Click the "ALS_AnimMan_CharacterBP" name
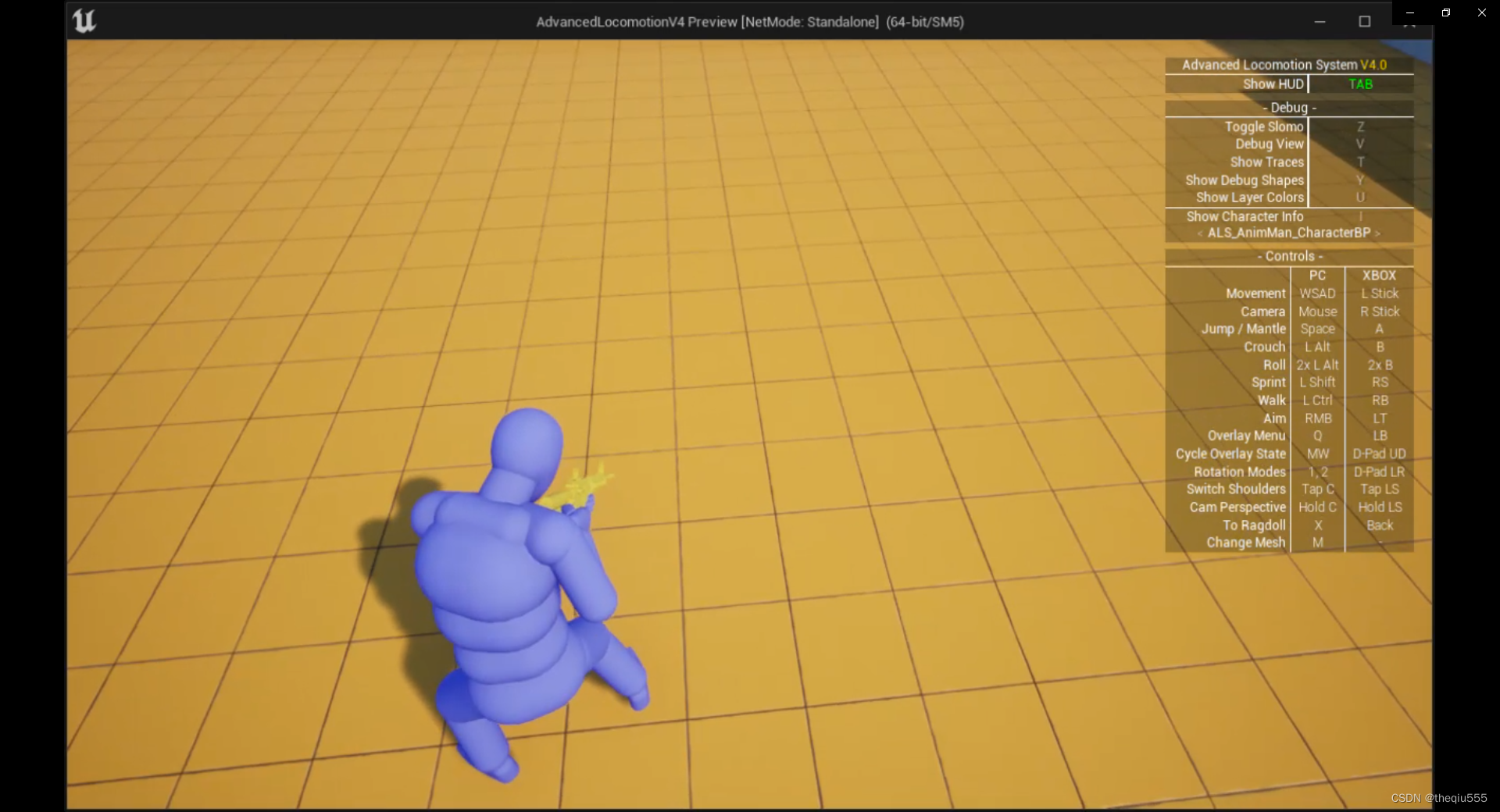Screen dimensions: 1500x812 [1289, 233]
